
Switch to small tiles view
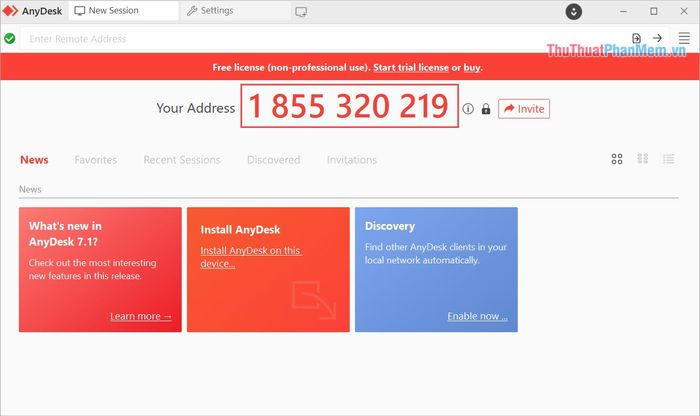click(642, 158)
